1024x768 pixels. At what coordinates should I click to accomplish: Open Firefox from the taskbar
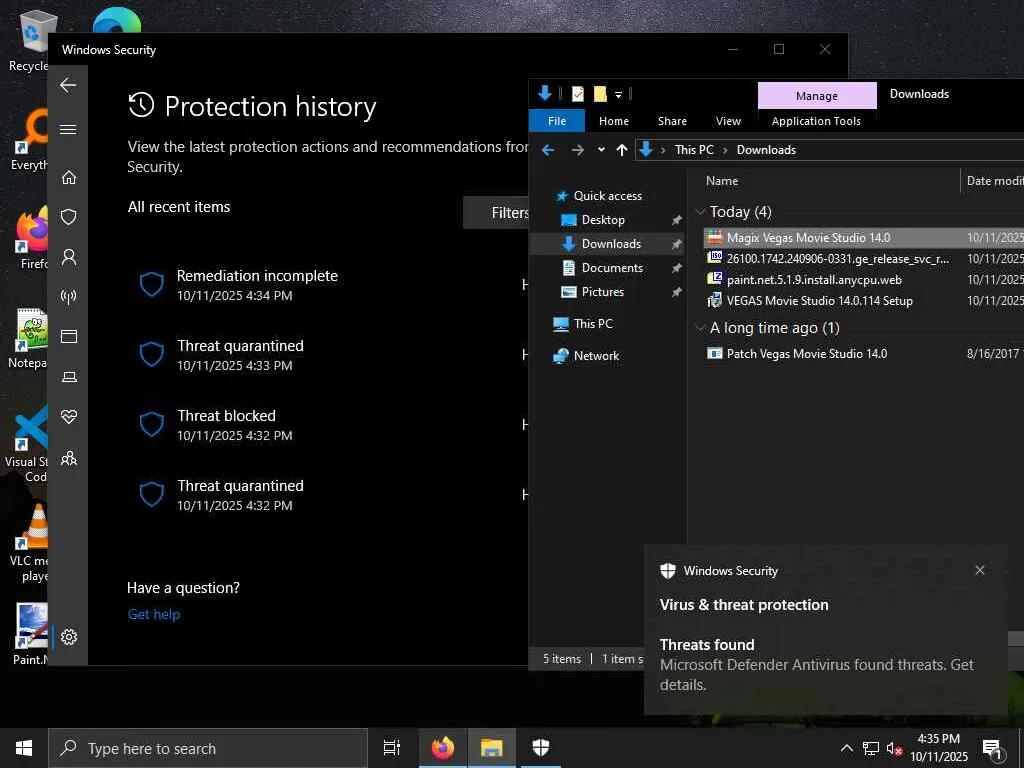point(443,748)
